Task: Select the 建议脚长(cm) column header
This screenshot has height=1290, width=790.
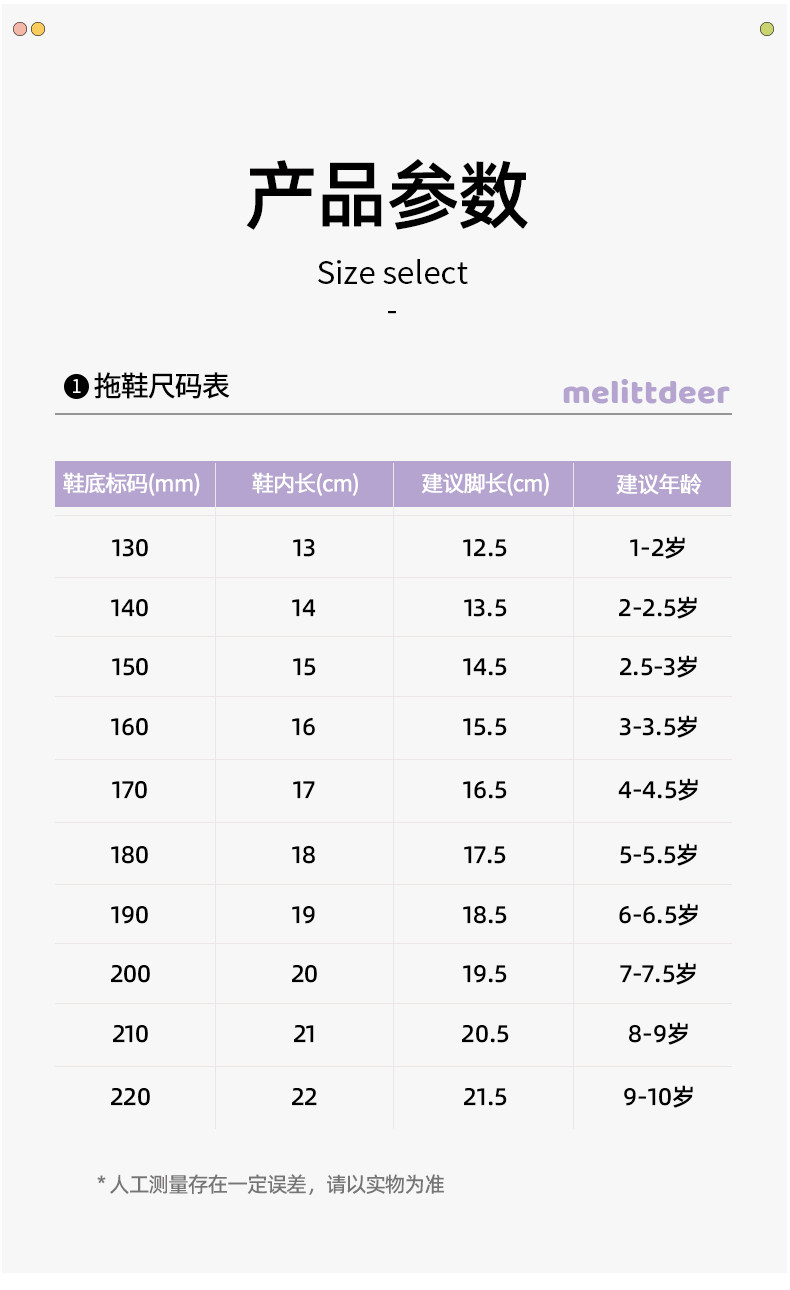Action: [484, 484]
